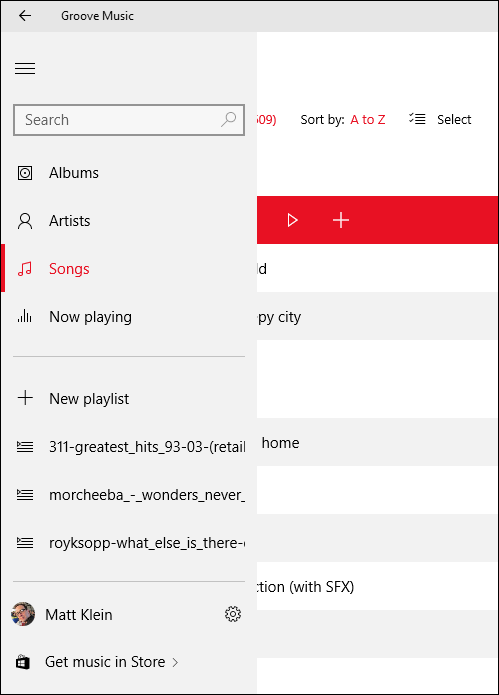The image size is (499, 695).
Task: Click playlist icon beside royksopp
Action: 25,543
